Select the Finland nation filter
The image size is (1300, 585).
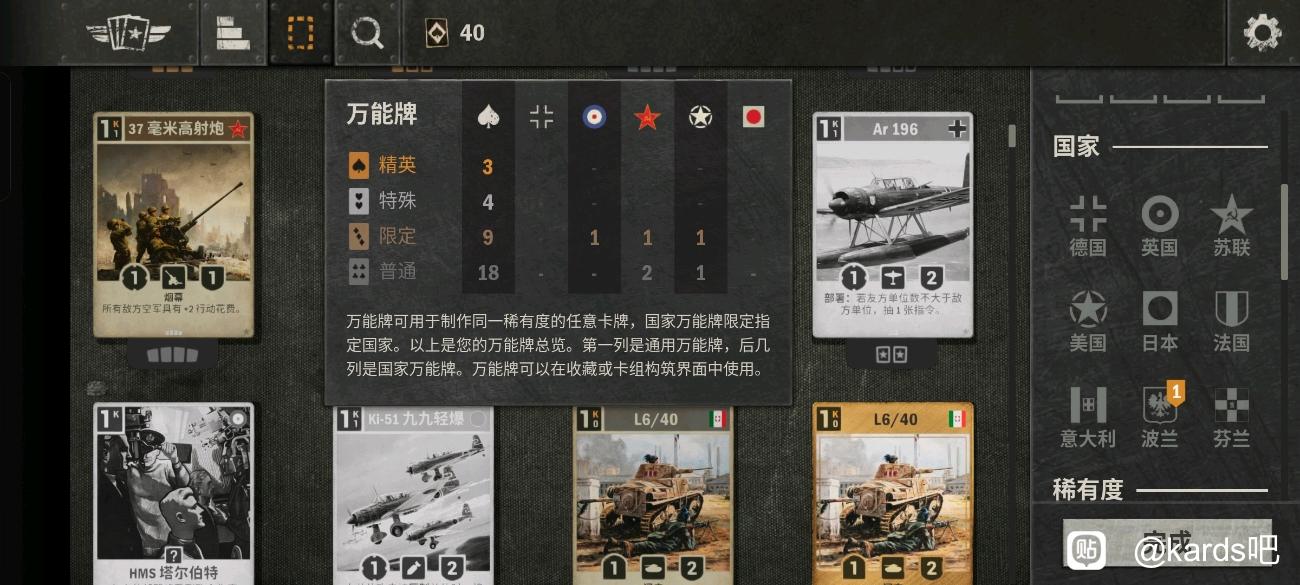point(1232,418)
